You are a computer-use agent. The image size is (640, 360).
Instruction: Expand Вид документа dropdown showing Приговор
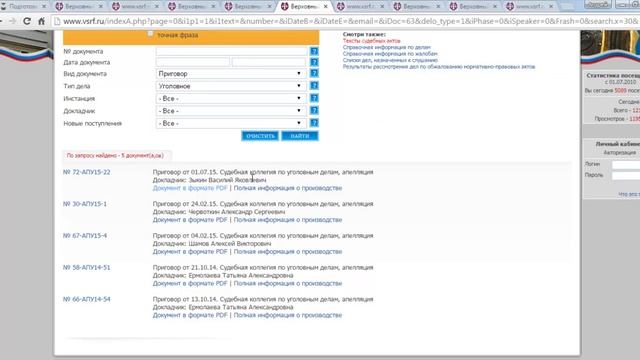pyautogui.click(x=231, y=73)
